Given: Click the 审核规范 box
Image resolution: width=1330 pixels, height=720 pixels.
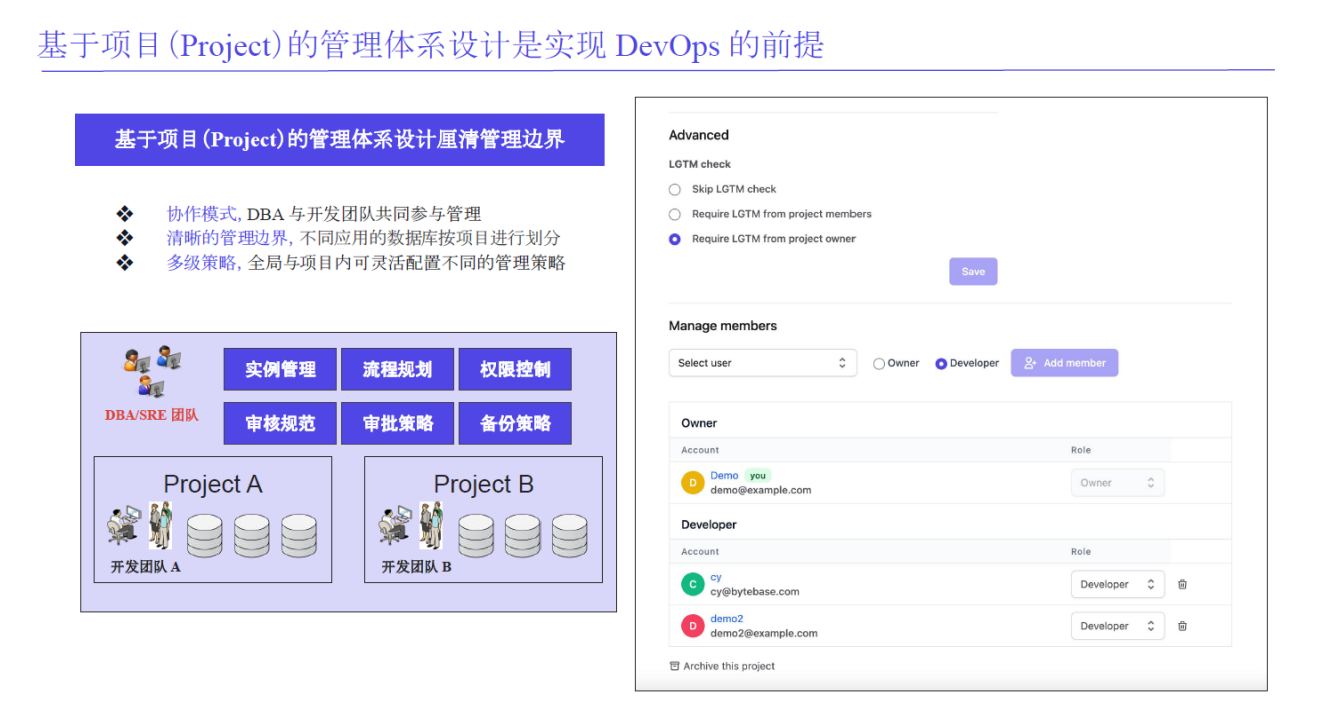Looking at the screenshot, I should 280,423.
